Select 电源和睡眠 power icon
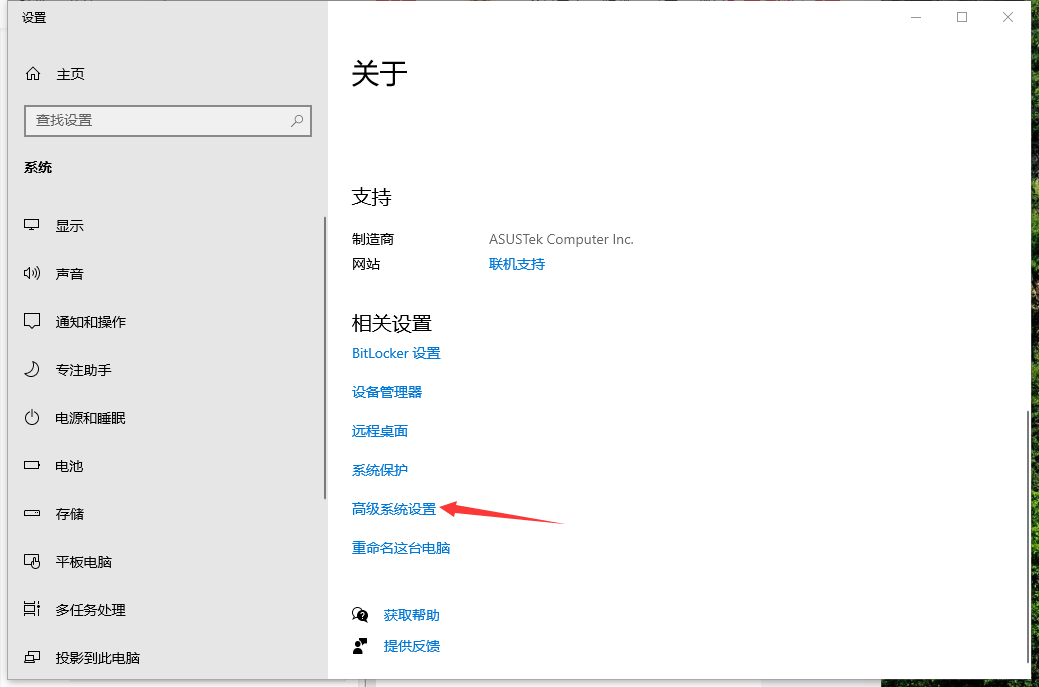This screenshot has height=687, width=1039. coord(33,417)
